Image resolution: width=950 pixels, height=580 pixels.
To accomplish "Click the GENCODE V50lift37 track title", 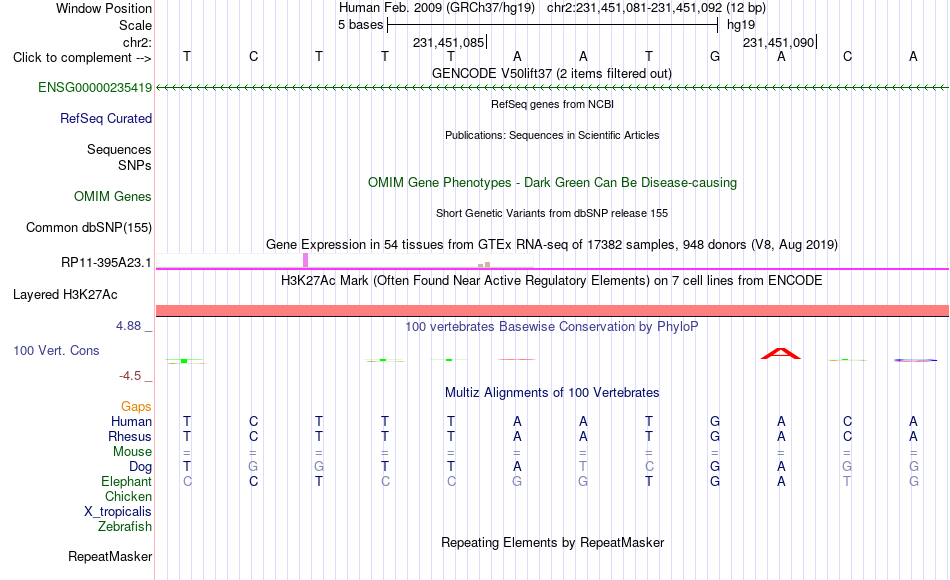I will 551,73.
